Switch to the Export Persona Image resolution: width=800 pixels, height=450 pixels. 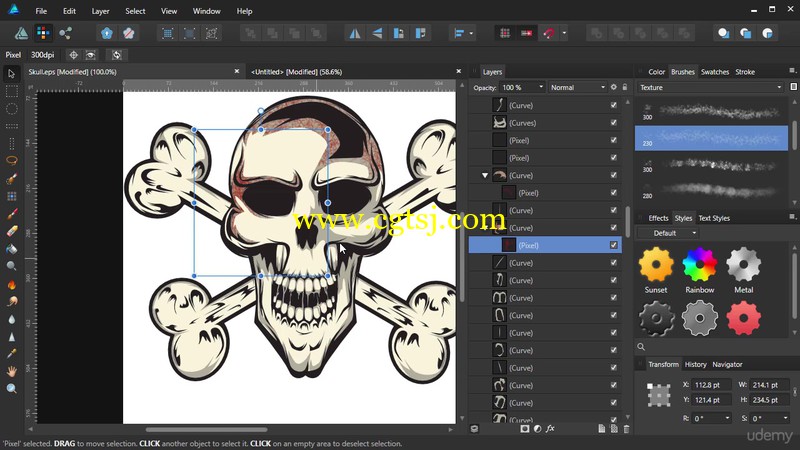click(x=65, y=33)
